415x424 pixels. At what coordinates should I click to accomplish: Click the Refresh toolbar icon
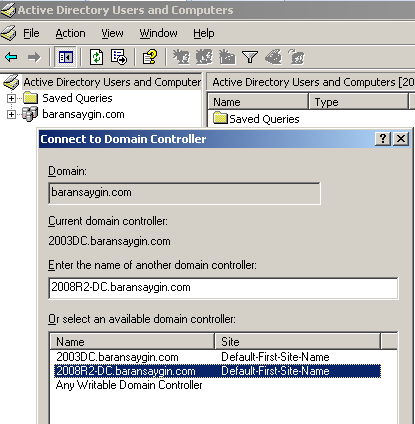[x=96, y=57]
